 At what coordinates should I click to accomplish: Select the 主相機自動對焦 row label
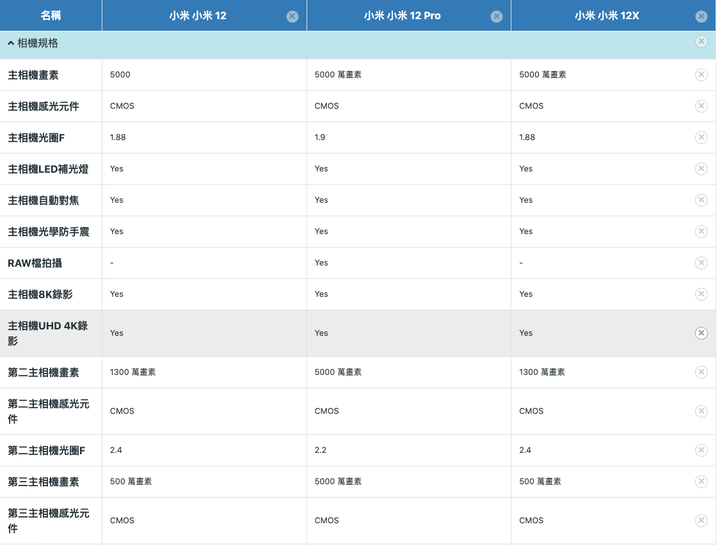click(43, 200)
